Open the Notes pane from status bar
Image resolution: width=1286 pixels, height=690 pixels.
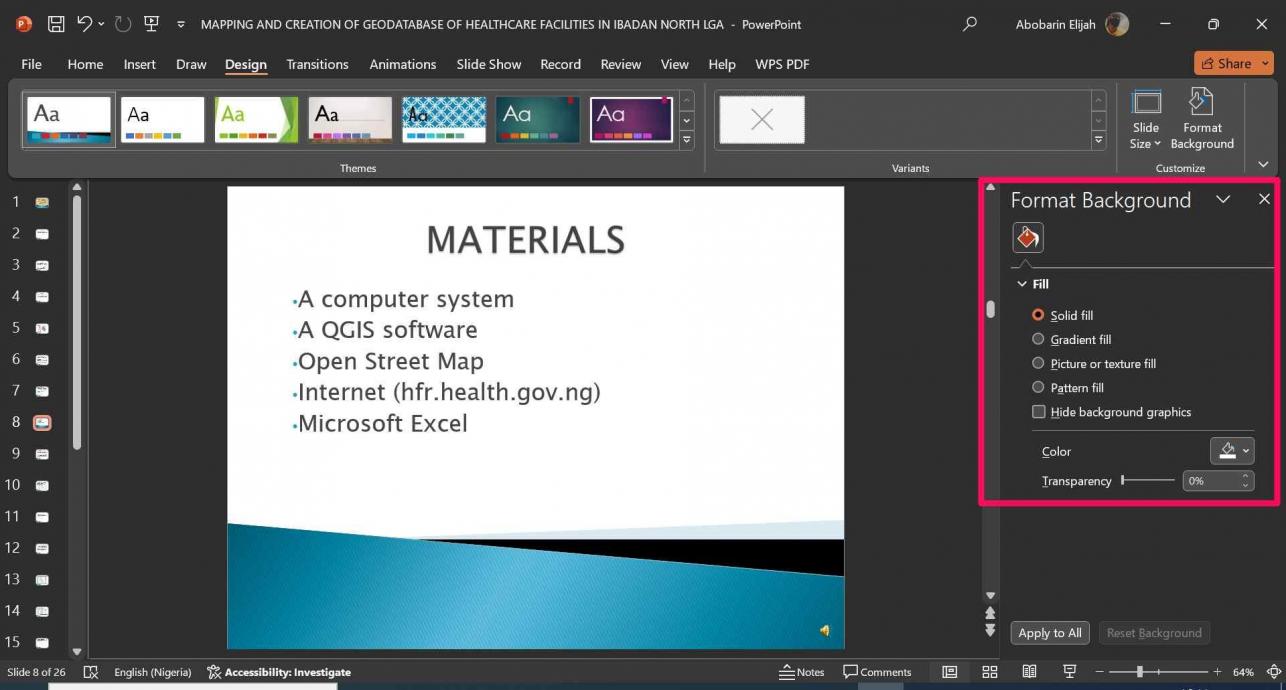(x=802, y=672)
